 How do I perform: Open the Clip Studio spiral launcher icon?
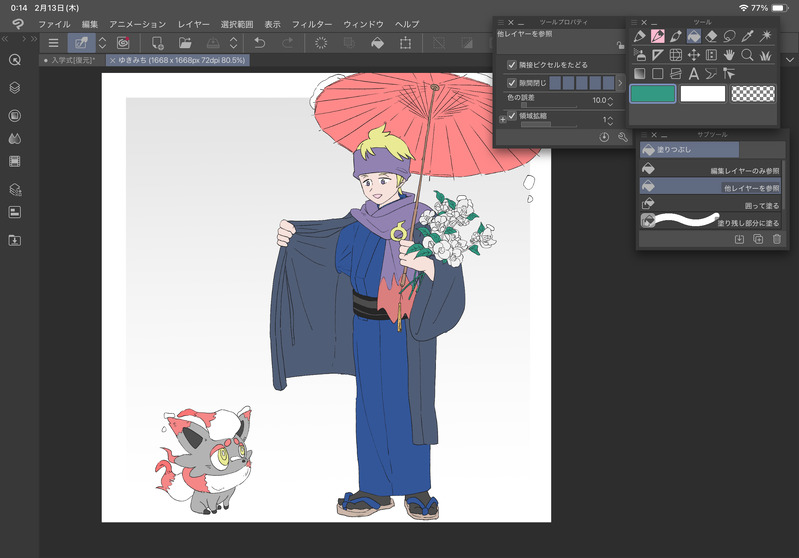pos(123,43)
